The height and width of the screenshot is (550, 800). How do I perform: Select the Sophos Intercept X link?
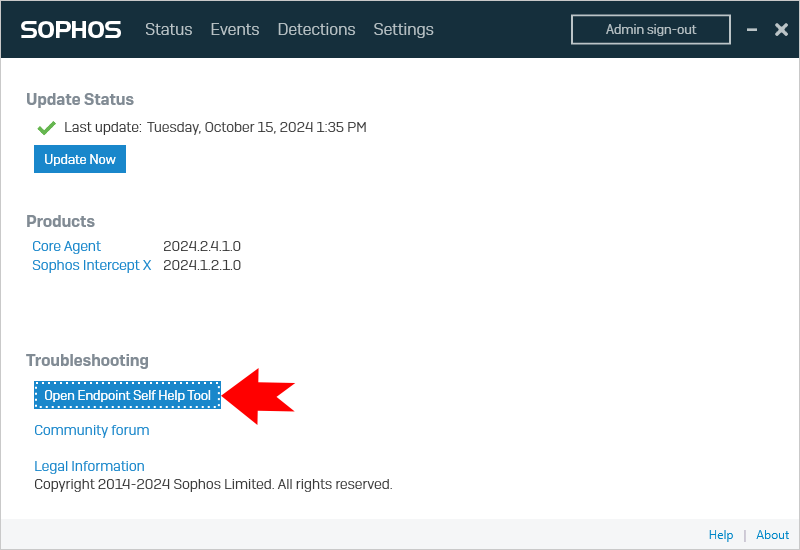[92, 265]
